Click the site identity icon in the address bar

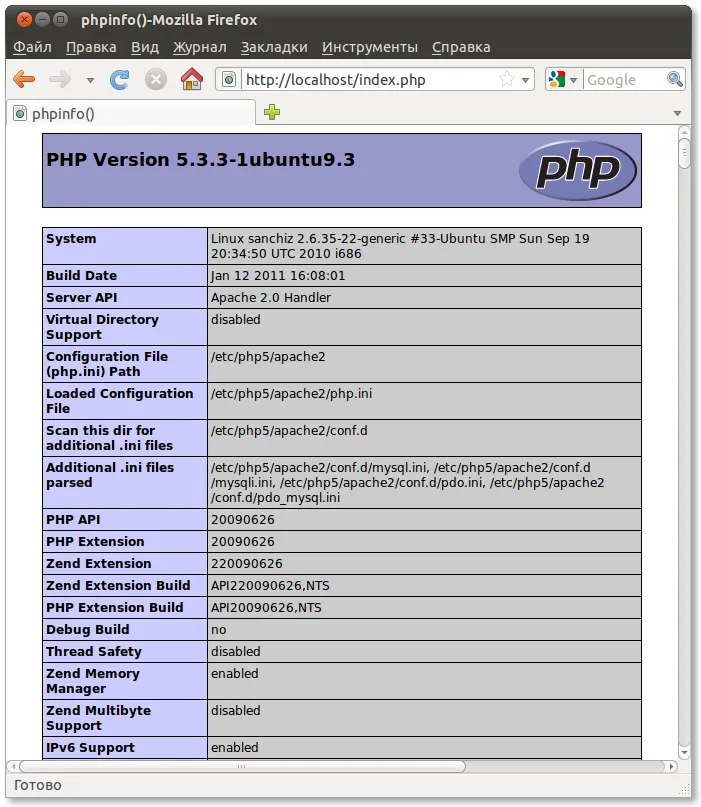click(x=229, y=79)
